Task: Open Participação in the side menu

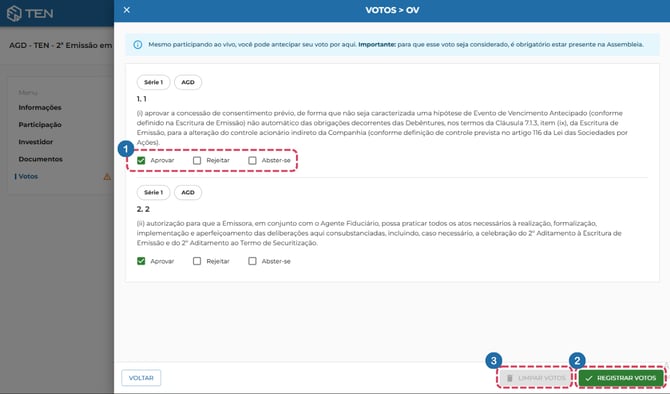Action: pyautogui.click(x=40, y=124)
